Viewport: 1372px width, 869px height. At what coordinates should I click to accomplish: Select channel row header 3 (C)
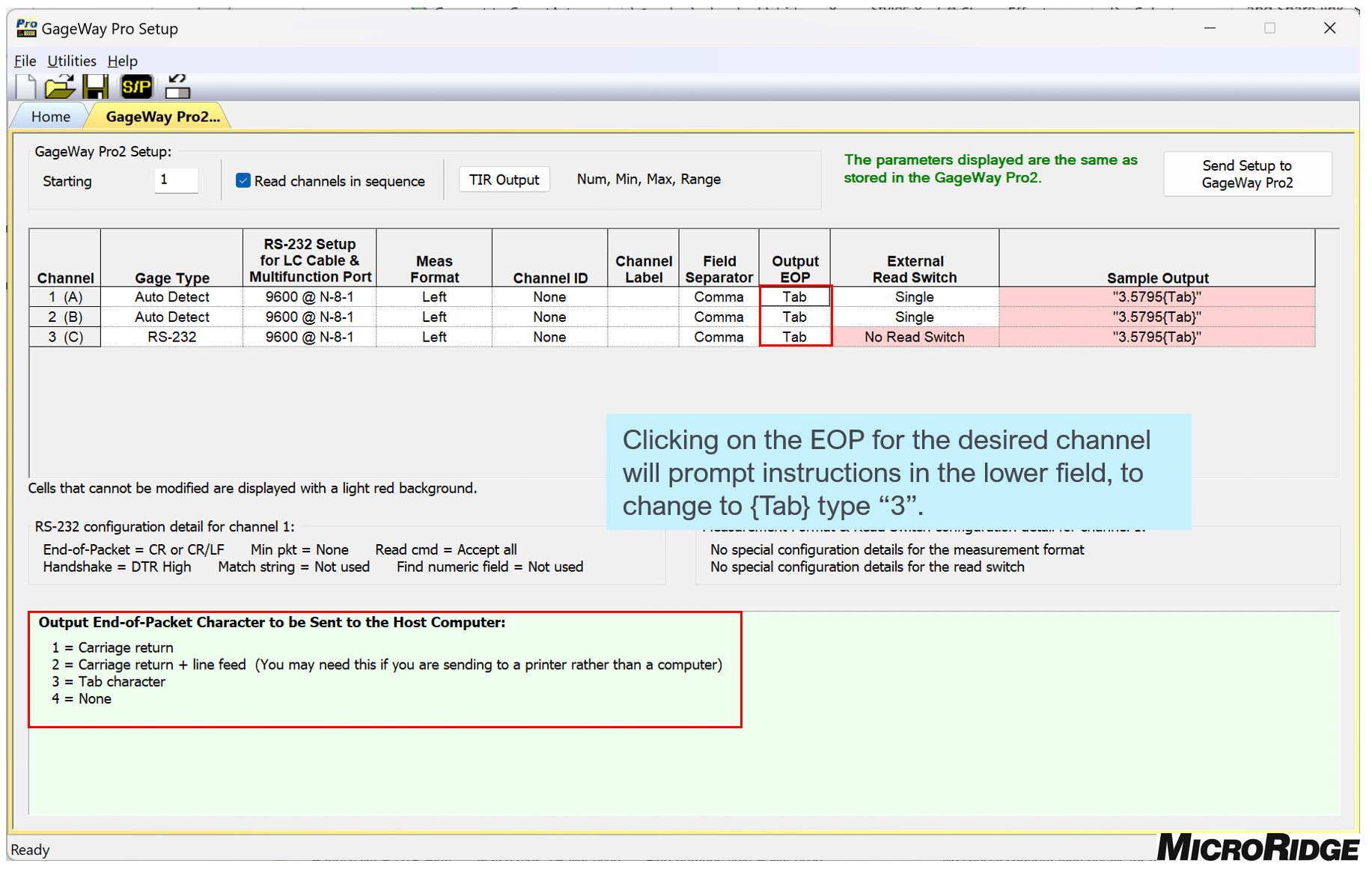pos(65,337)
